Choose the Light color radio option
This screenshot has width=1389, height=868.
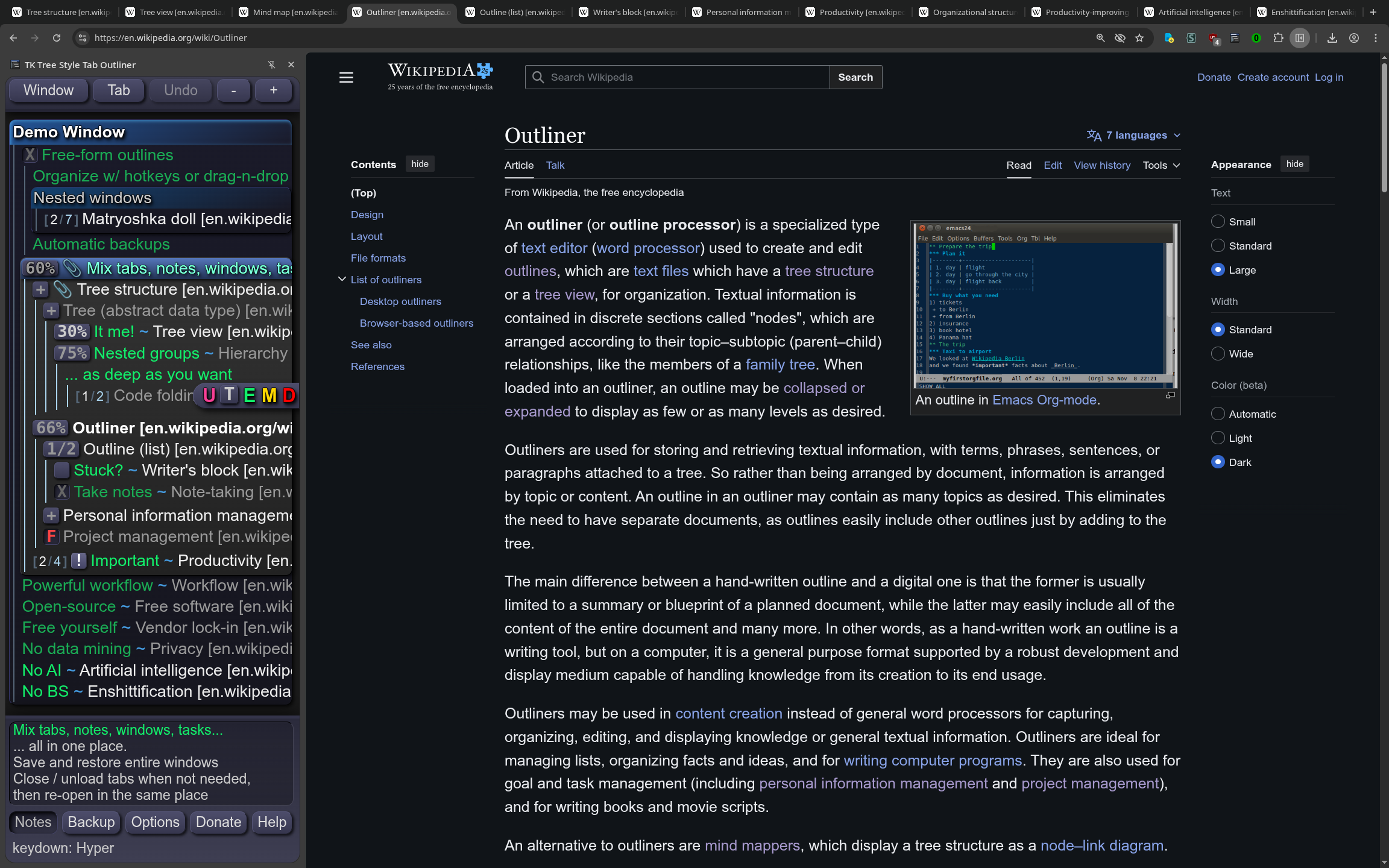[x=1218, y=438]
